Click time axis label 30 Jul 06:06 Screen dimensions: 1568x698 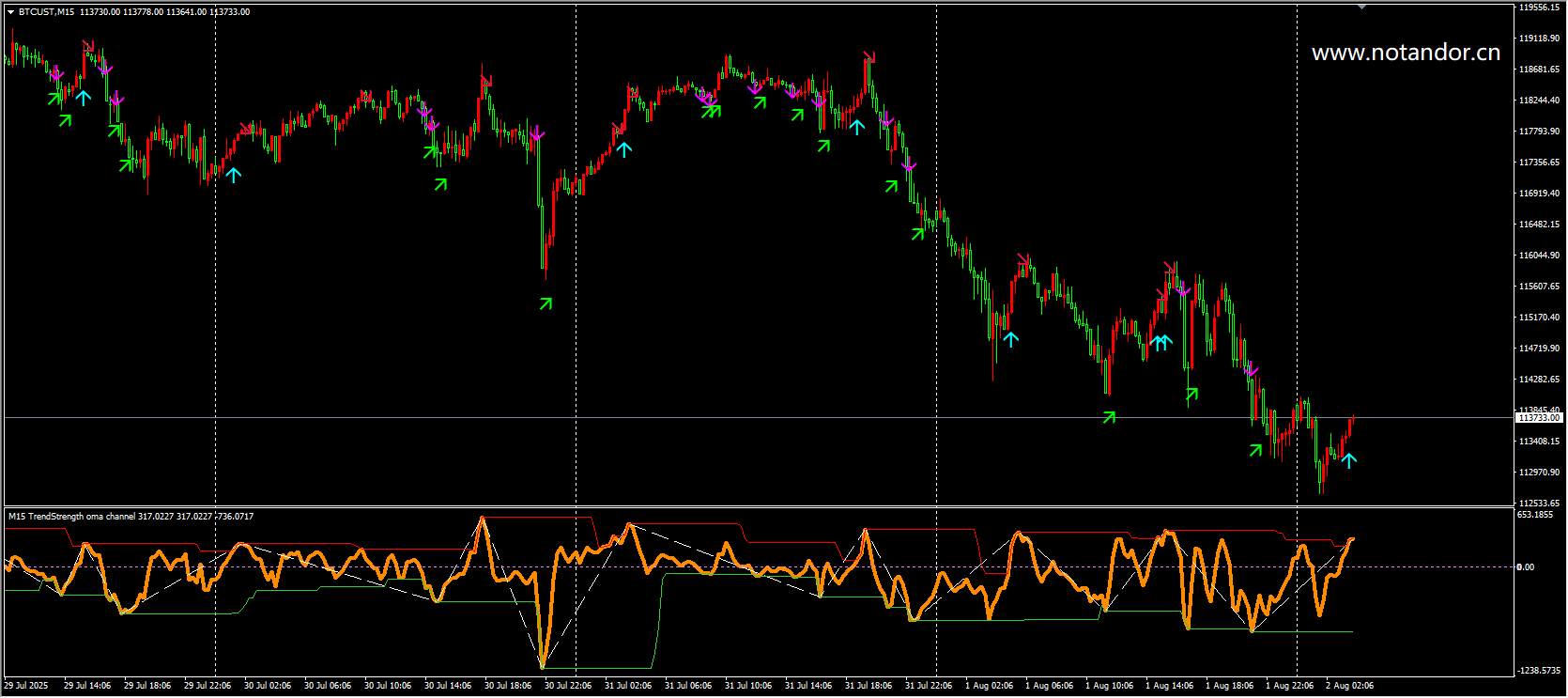pyautogui.click(x=328, y=686)
